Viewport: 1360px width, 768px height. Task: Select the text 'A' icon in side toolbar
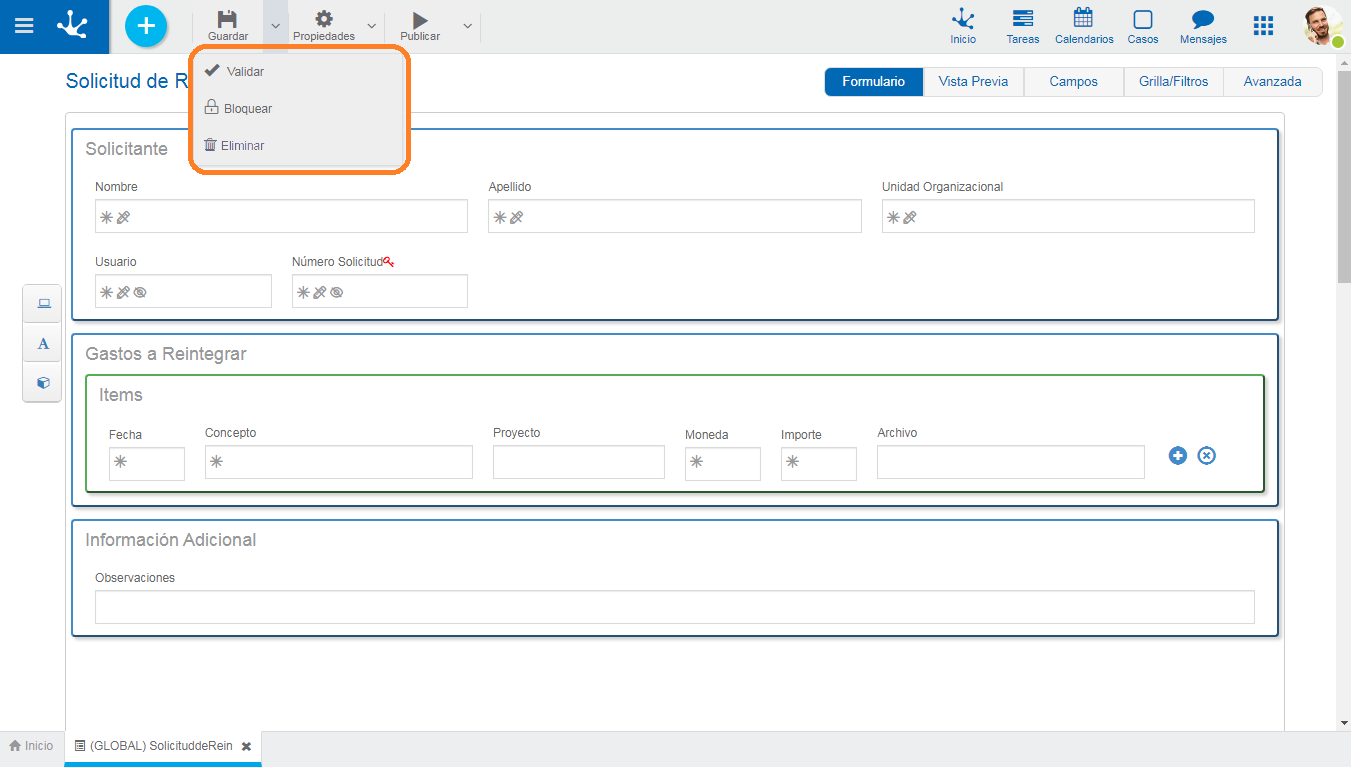click(43, 343)
